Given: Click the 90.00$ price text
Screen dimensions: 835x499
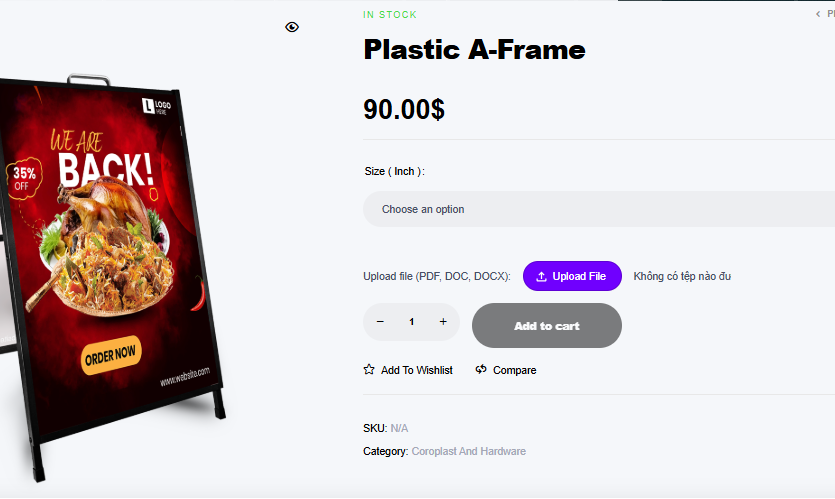Looking at the screenshot, I should tap(404, 109).
